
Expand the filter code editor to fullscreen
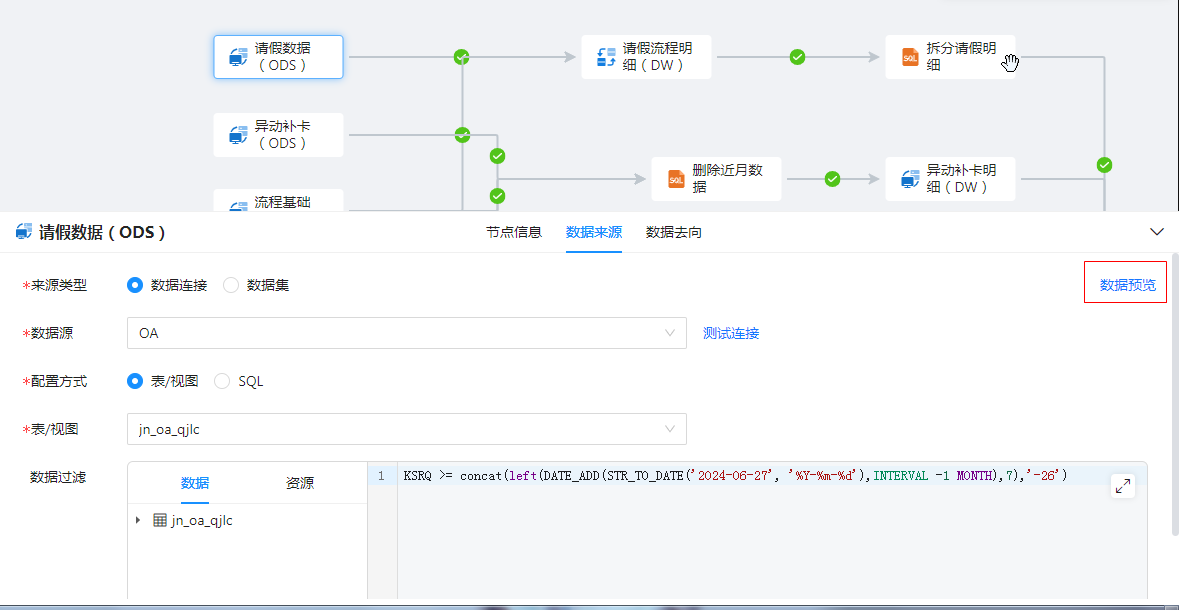tap(1123, 486)
